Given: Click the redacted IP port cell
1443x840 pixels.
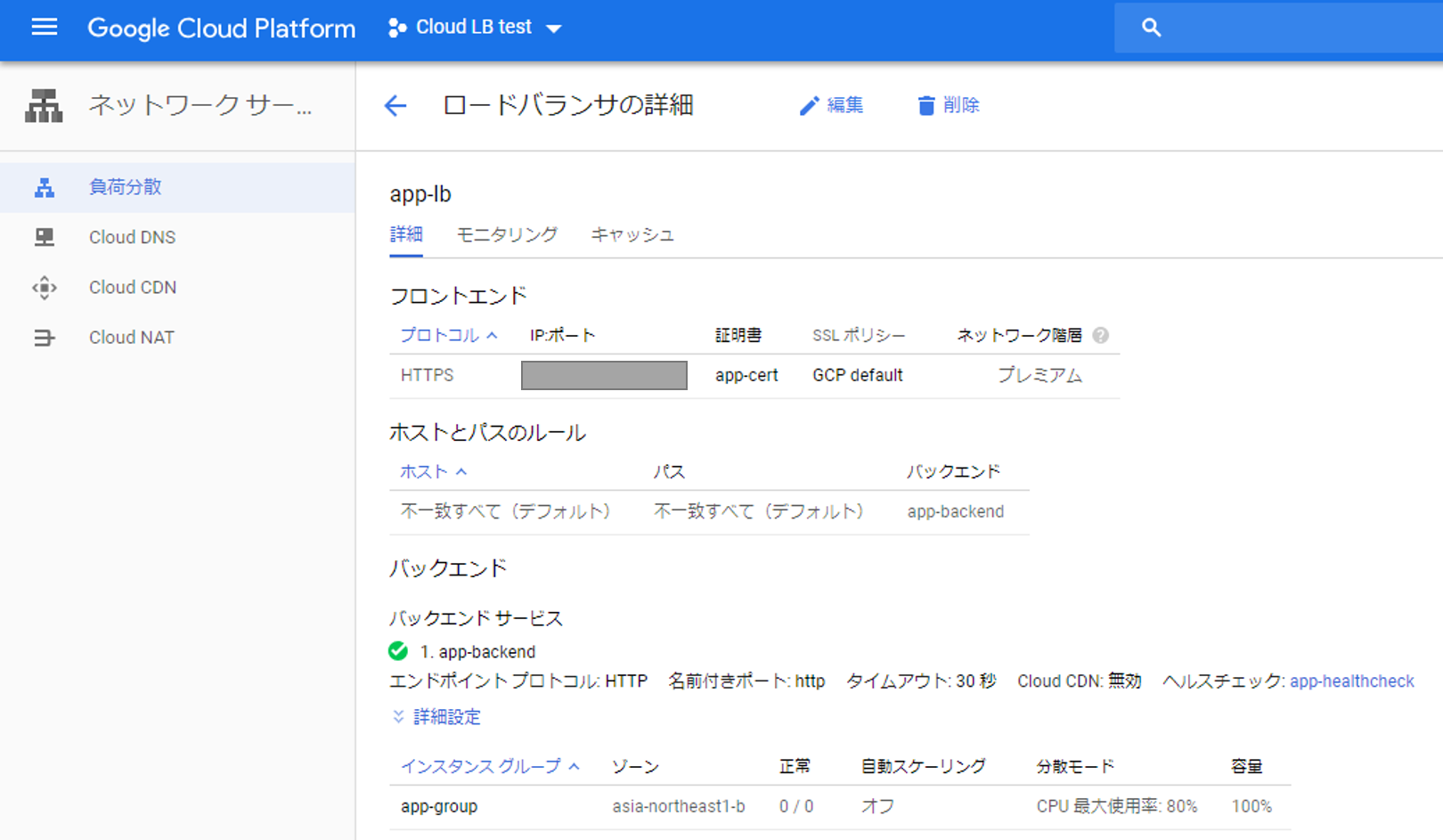Looking at the screenshot, I should [604, 375].
